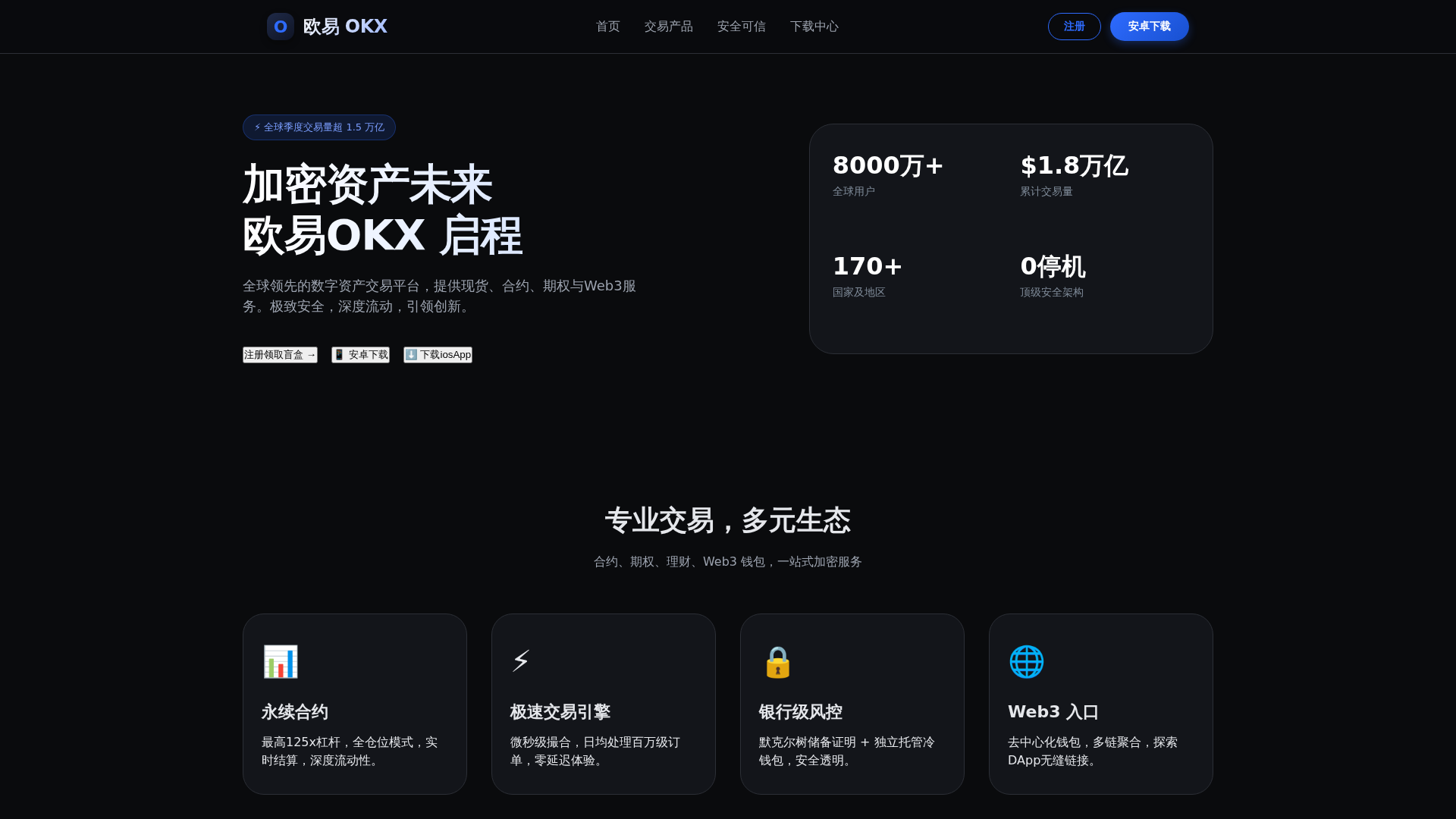Viewport: 1456px width, 819px height.
Task: Select the 极速交易引擎 card title
Action: click(560, 712)
